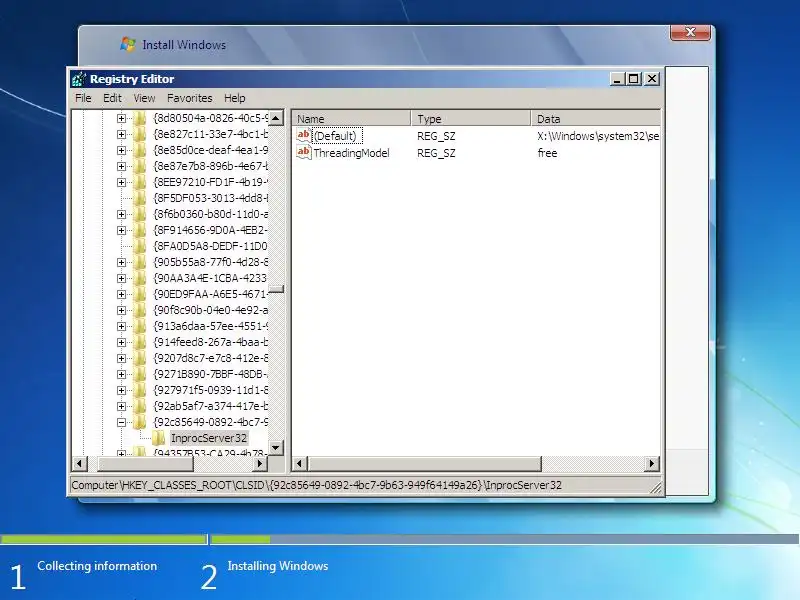Screen dimensions: 800x600
Task: Click the folder icon of {8e85d0ce-deaf-4ea1
Action: pos(140,150)
